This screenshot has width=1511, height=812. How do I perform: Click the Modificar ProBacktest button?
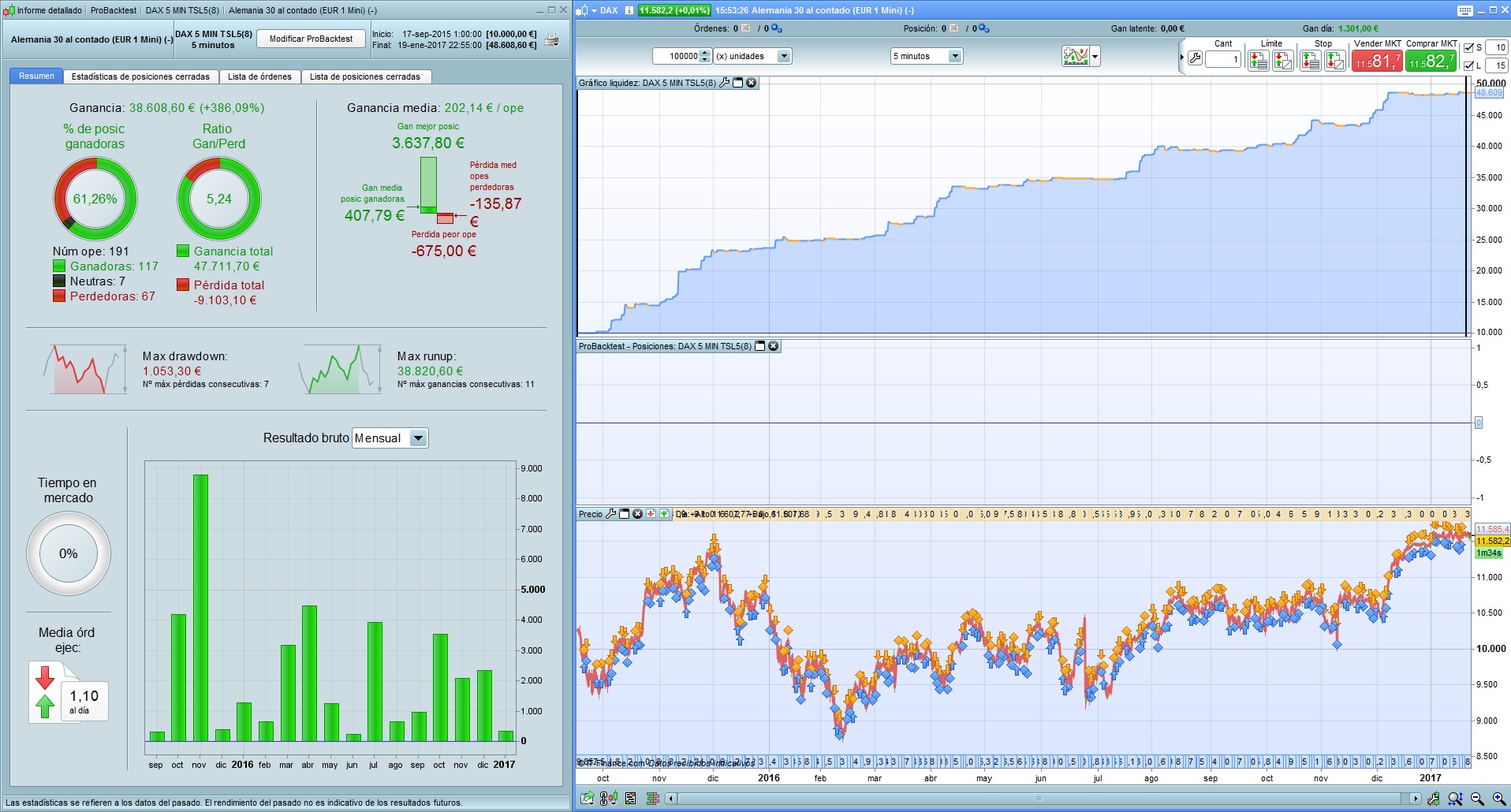[311, 39]
